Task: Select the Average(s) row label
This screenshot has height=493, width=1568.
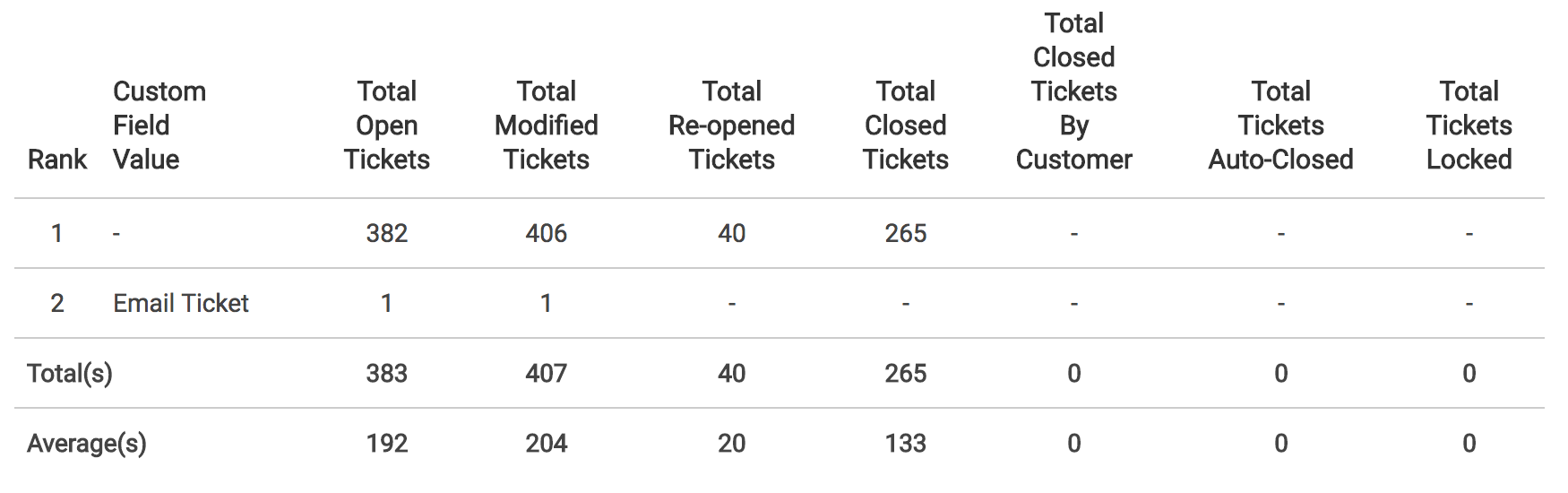Action: pyautogui.click(x=87, y=443)
